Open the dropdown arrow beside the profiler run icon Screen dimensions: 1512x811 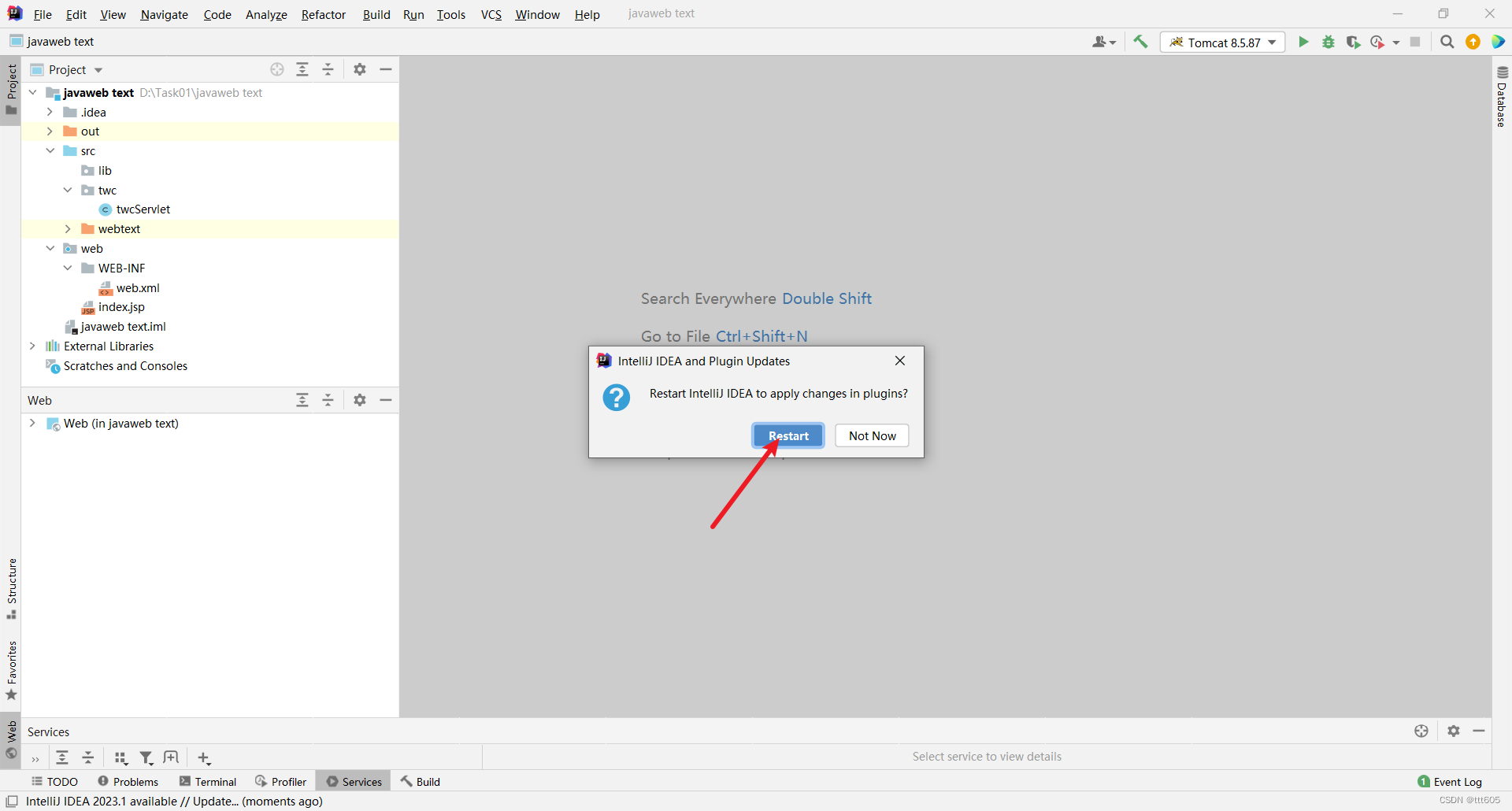coord(1396,43)
